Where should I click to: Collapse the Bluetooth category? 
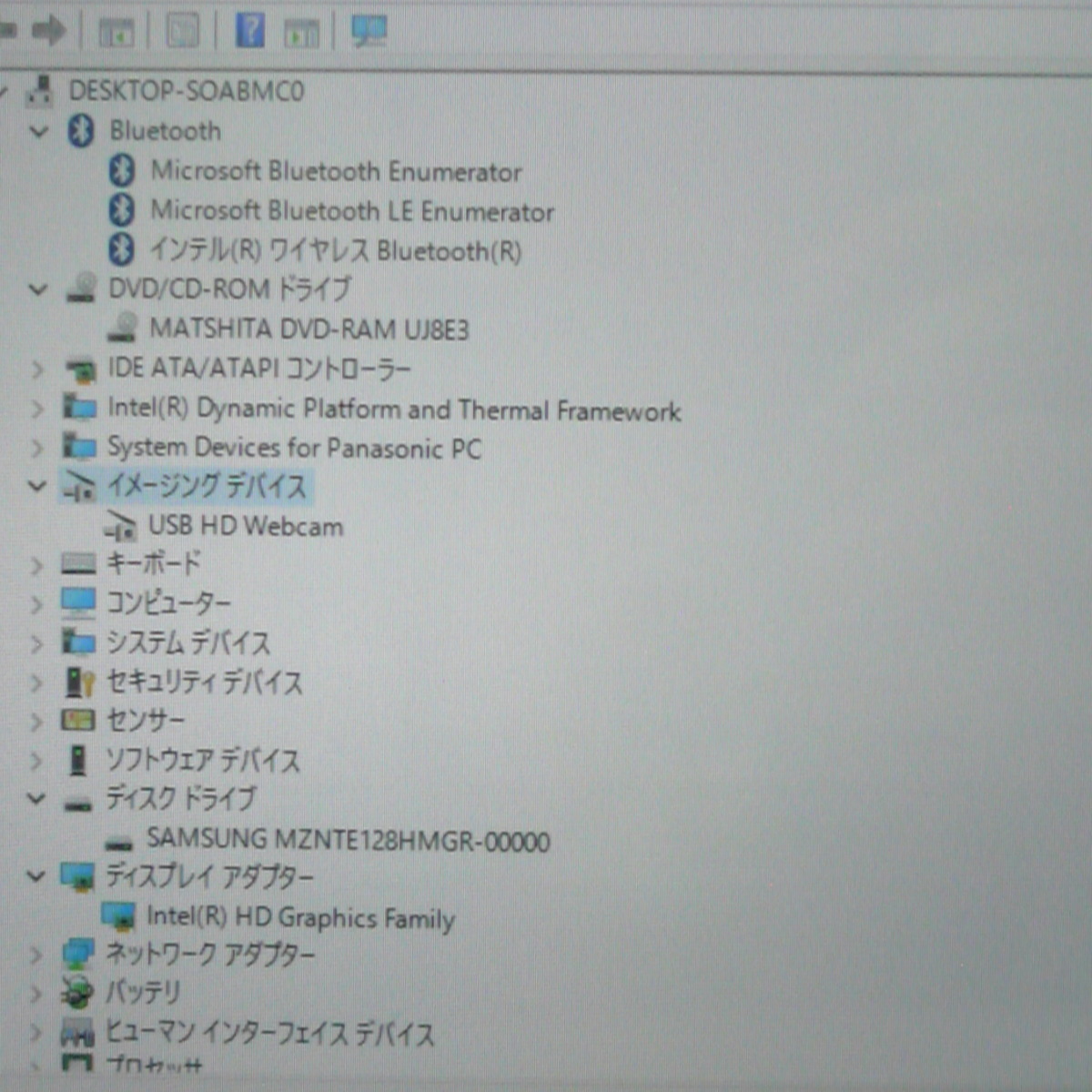(x=38, y=132)
